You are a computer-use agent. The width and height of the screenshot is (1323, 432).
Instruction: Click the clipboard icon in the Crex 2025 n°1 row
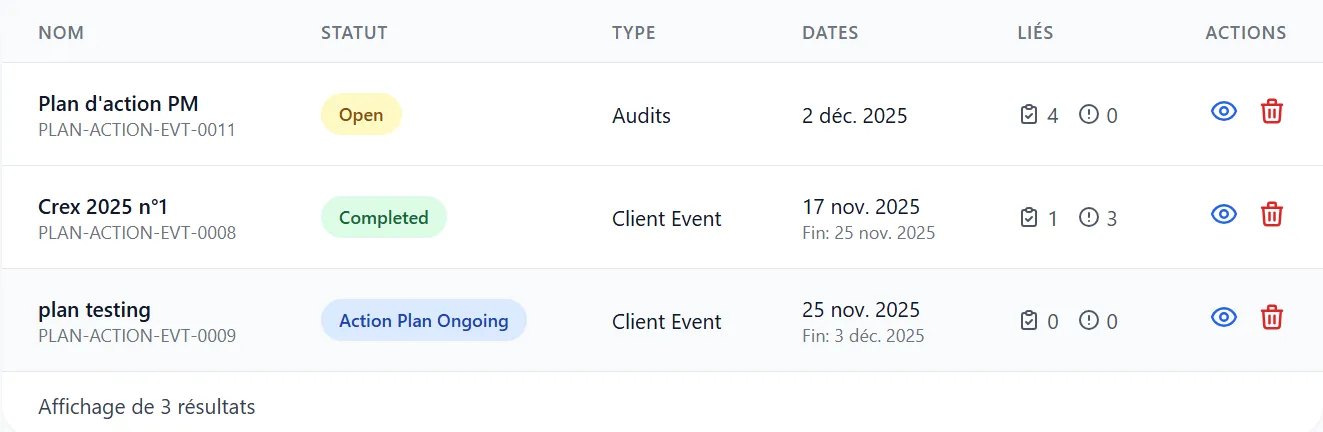[x=1028, y=217]
